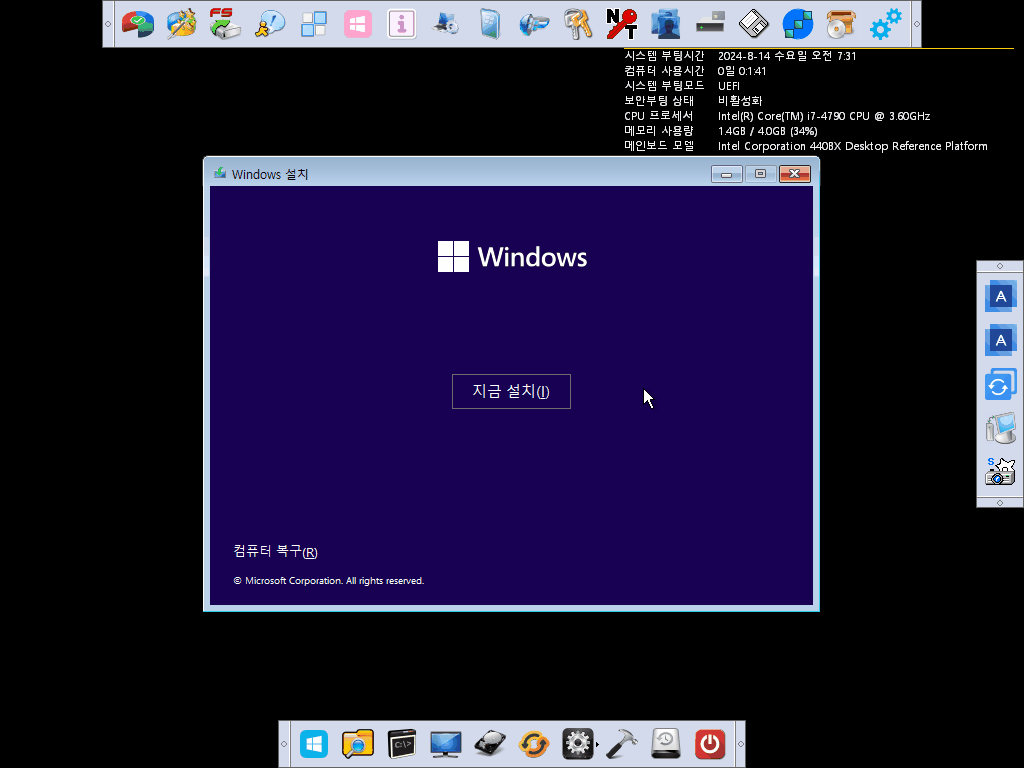Open the blue sync-arrows squares icon in right dock

[x=1000, y=385]
